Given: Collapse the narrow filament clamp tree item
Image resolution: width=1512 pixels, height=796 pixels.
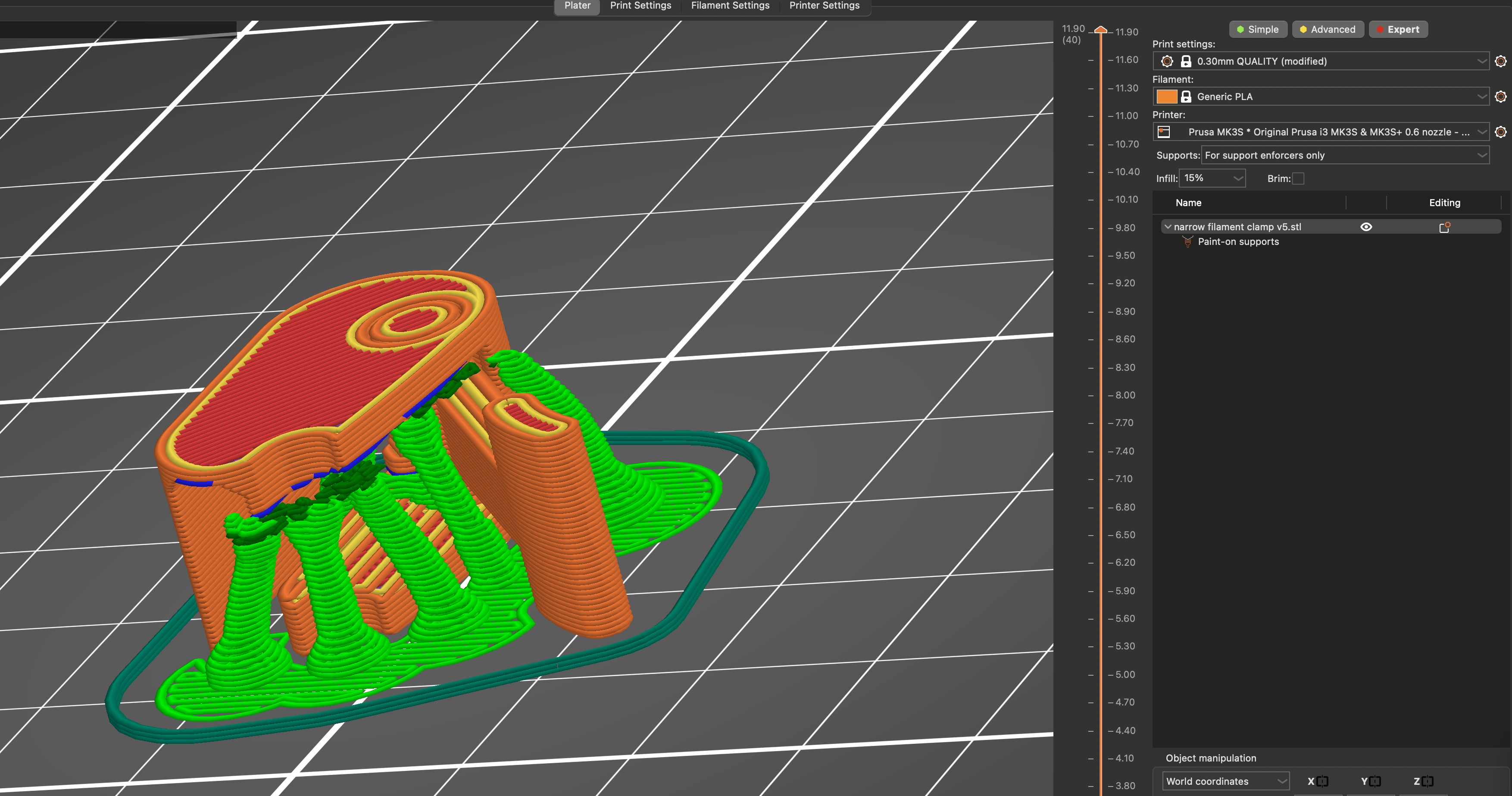Looking at the screenshot, I should tap(1168, 226).
